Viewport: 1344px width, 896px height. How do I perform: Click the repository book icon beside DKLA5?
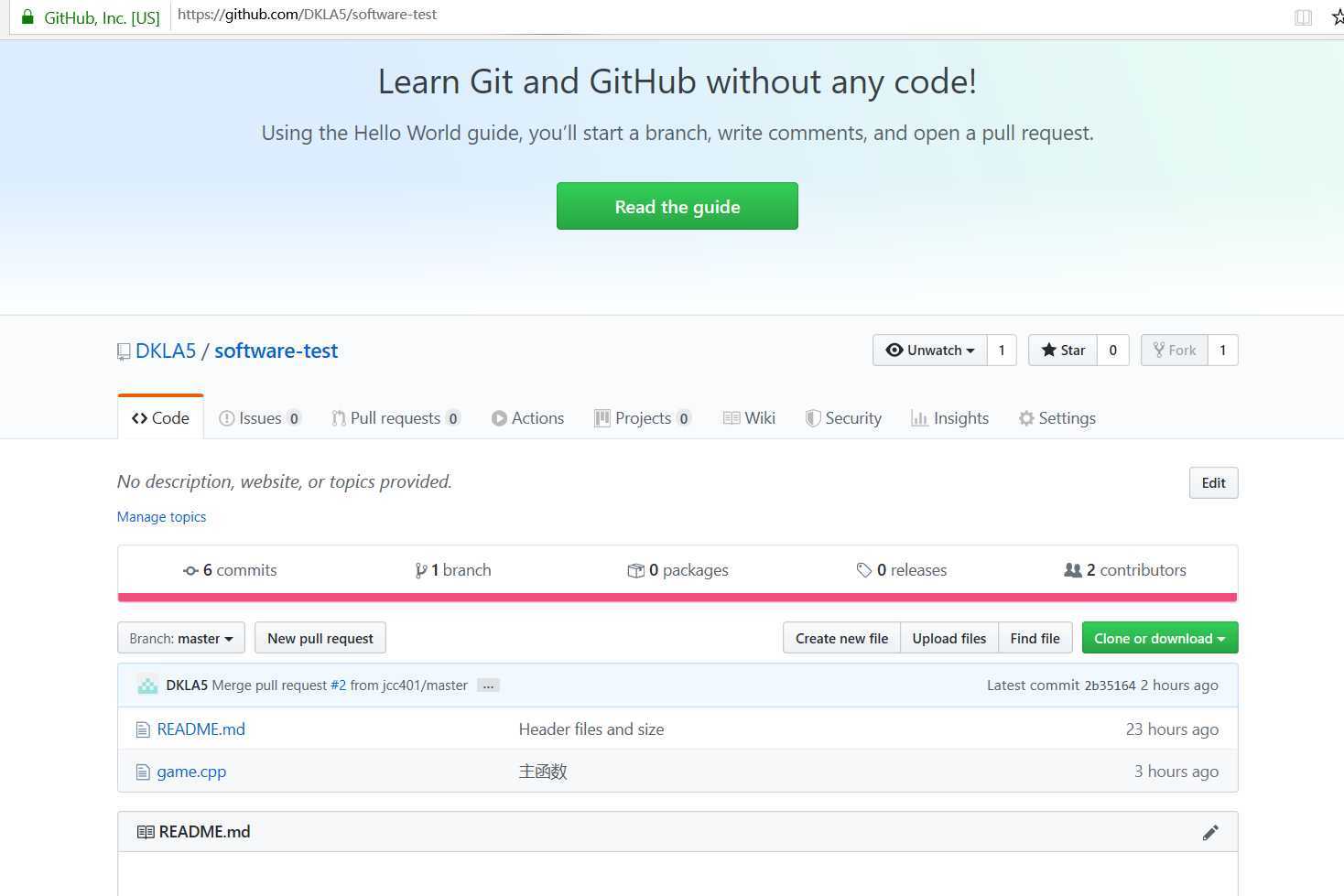[124, 351]
